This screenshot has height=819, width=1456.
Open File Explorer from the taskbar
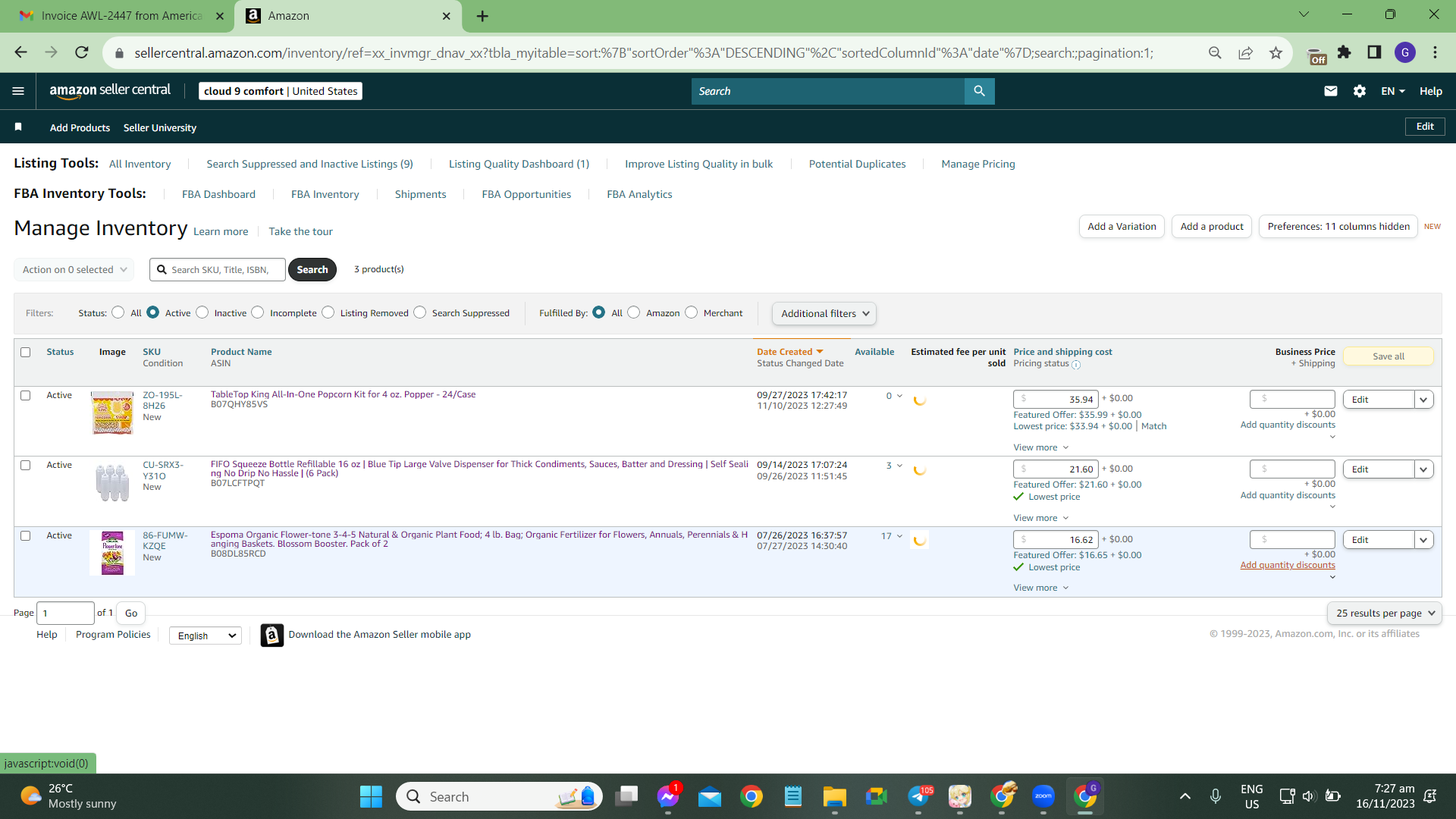834,796
